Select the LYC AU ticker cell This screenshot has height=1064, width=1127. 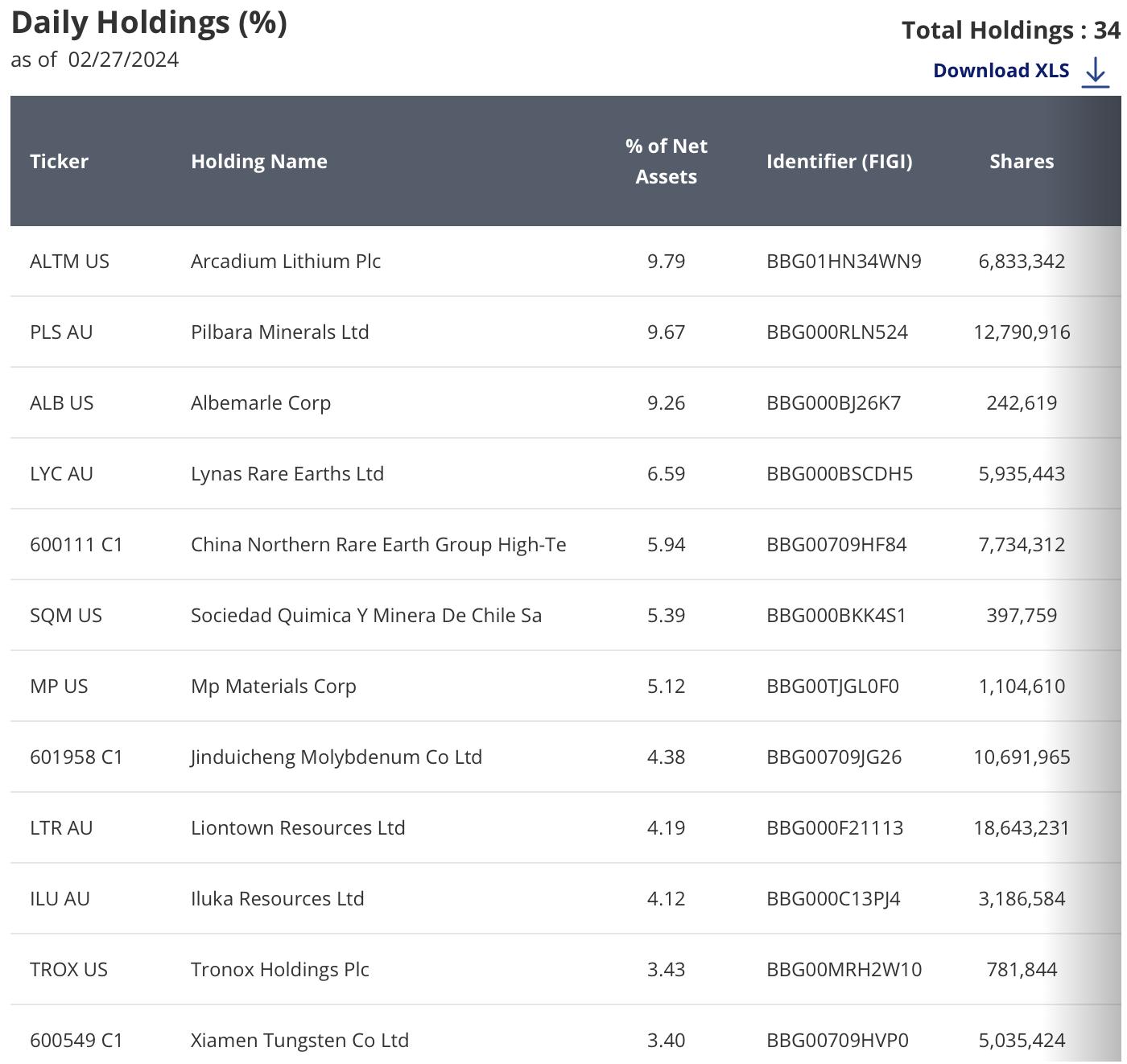61,473
